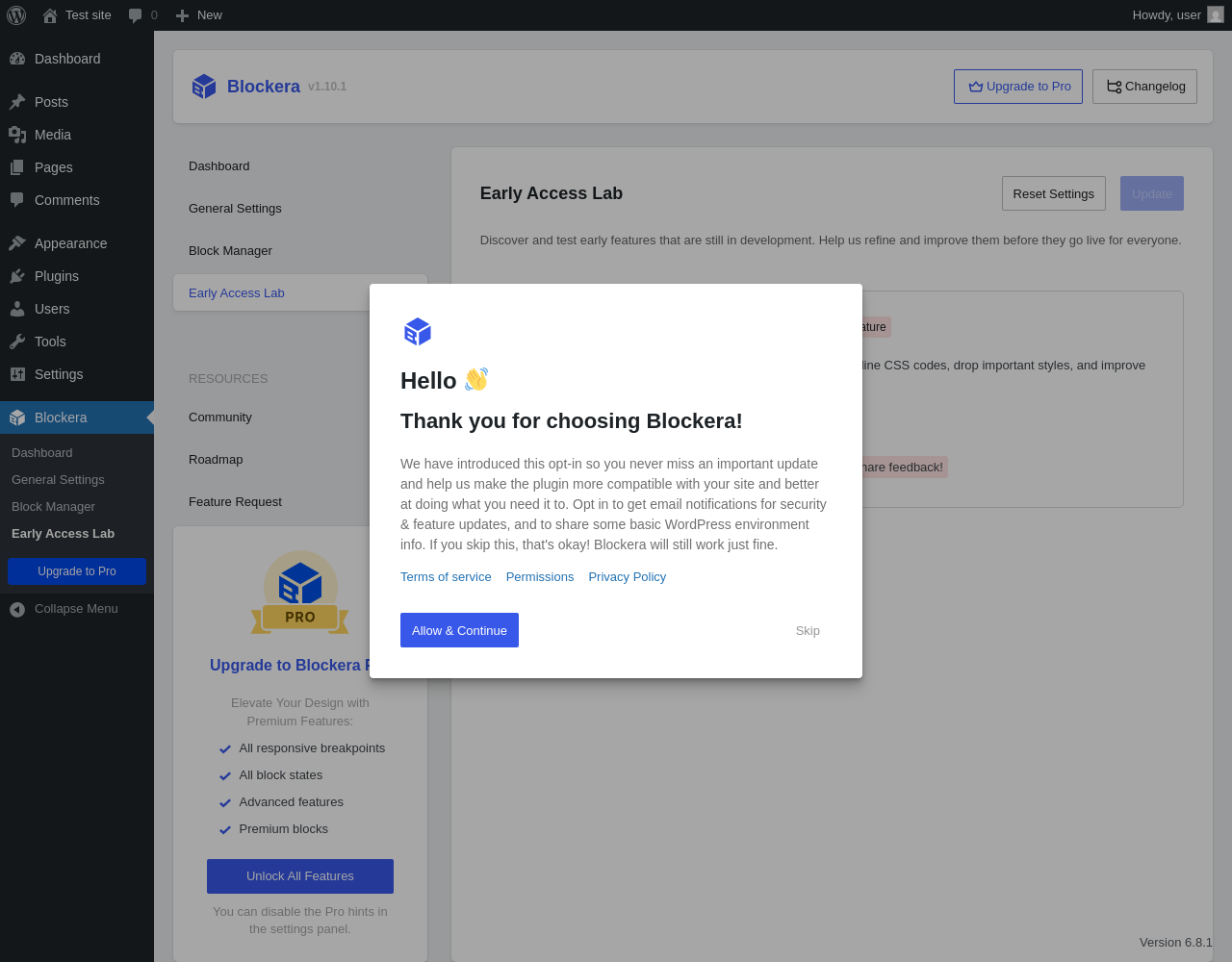Click the RESOURCES section label
Image resolution: width=1232 pixels, height=962 pixels.
point(228,379)
